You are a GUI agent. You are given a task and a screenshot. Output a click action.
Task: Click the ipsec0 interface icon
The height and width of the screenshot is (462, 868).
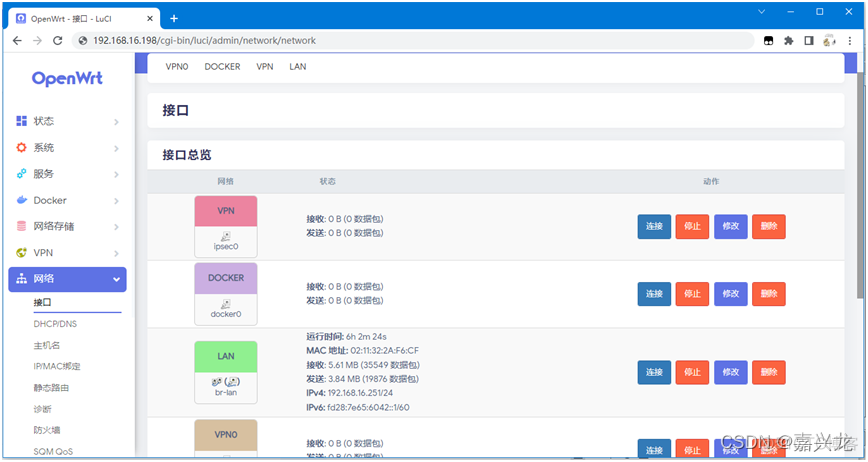coord(226,236)
